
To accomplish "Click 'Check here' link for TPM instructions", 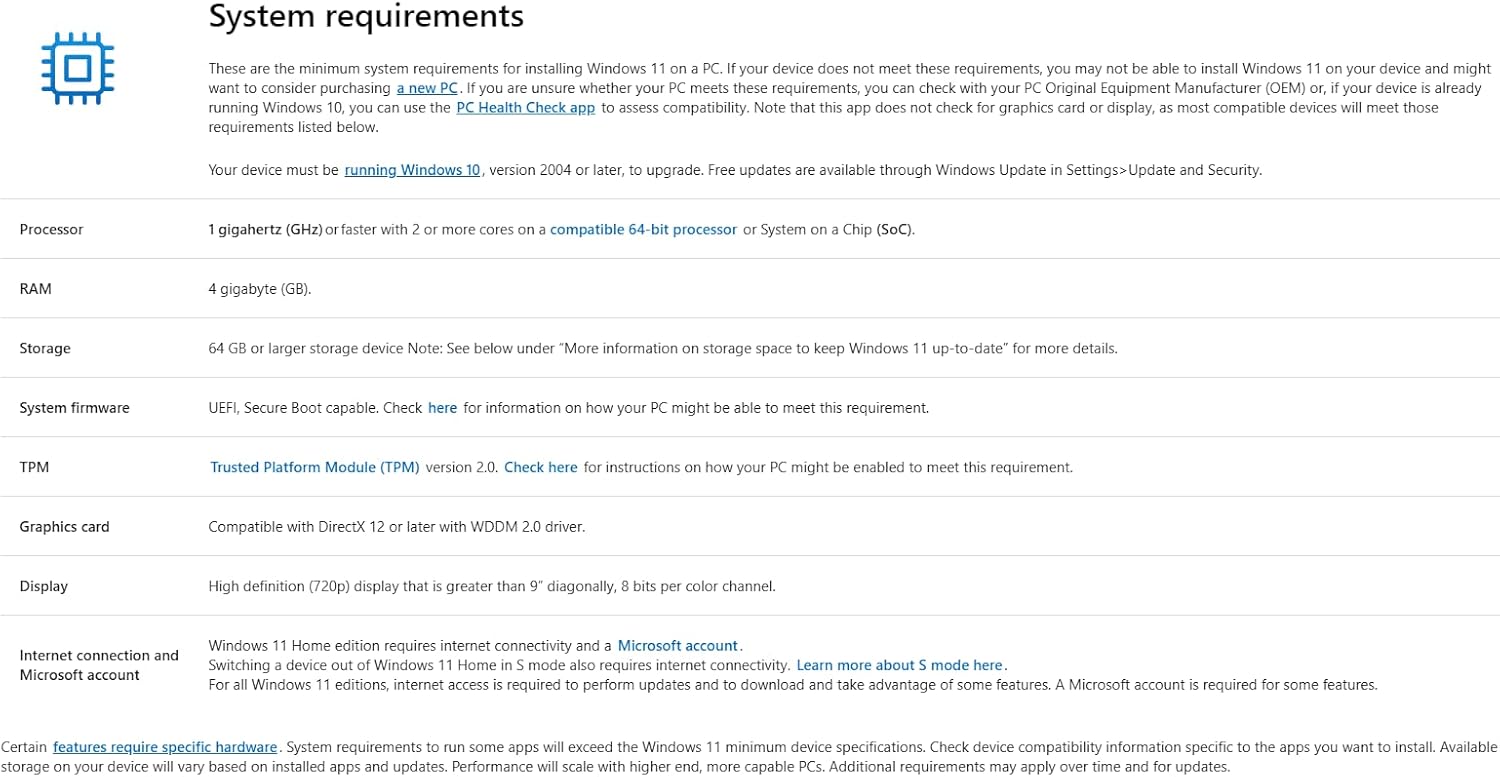I will 540,467.
